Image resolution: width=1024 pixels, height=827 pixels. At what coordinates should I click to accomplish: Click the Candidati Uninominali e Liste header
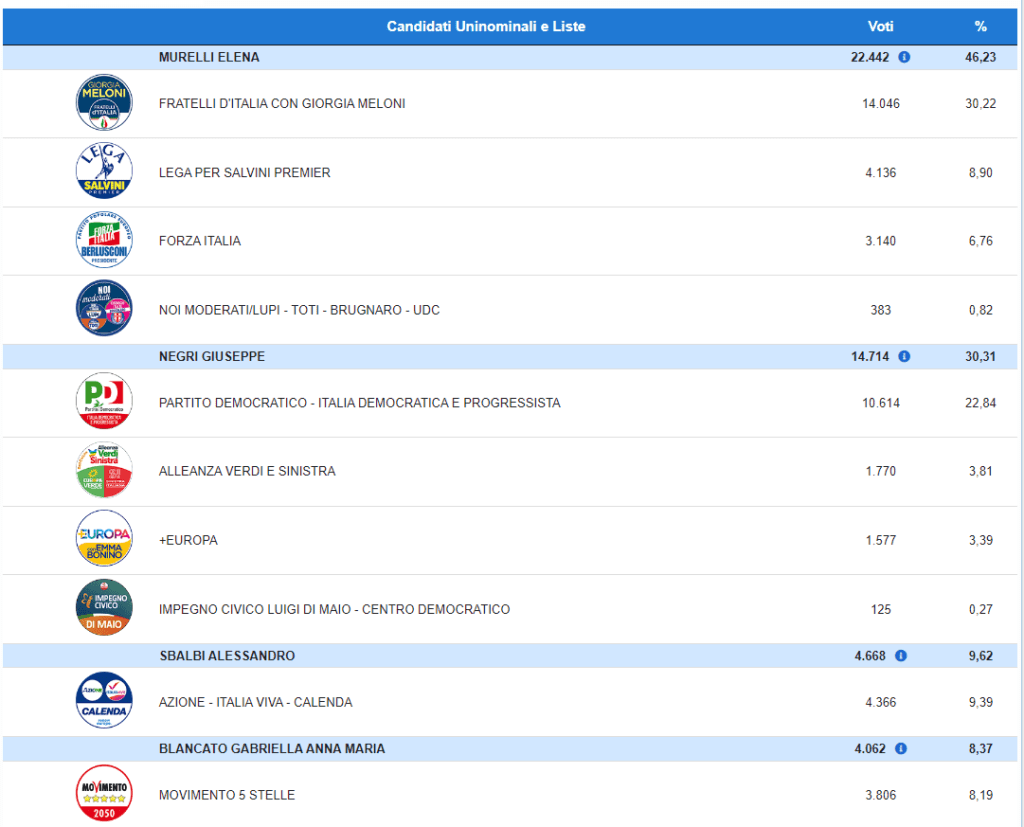tap(486, 27)
